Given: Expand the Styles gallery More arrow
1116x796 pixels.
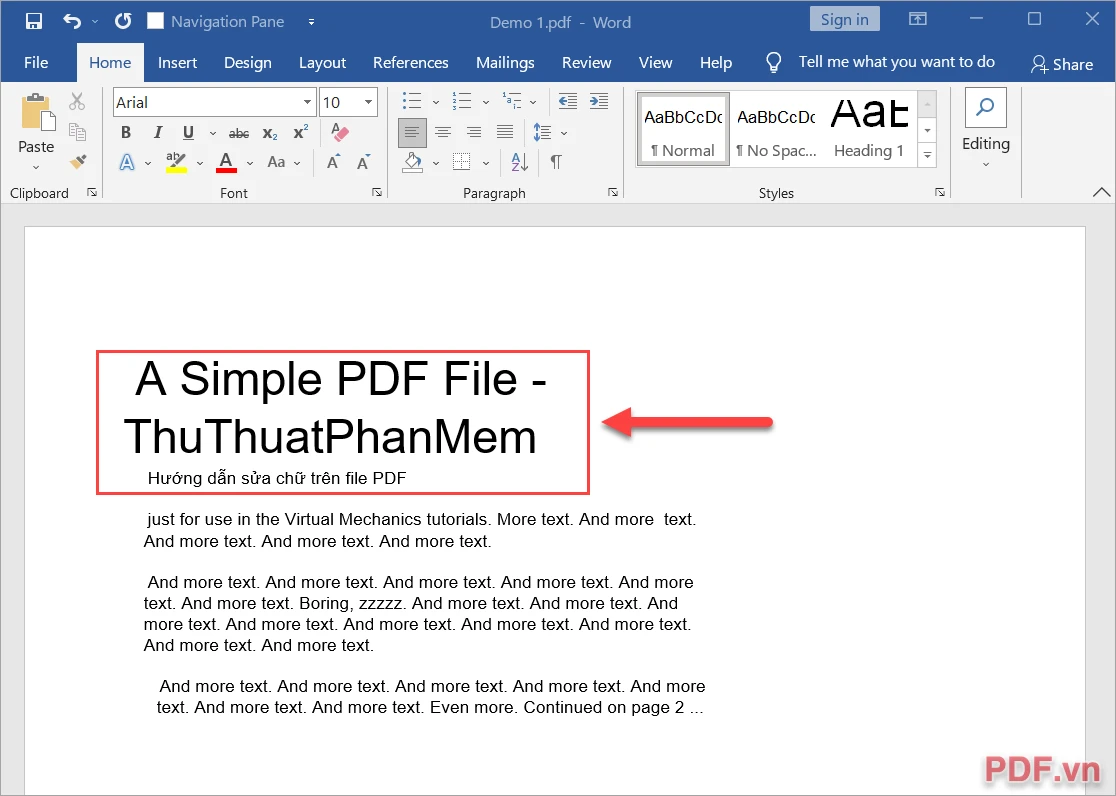Looking at the screenshot, I should [927, 155].
